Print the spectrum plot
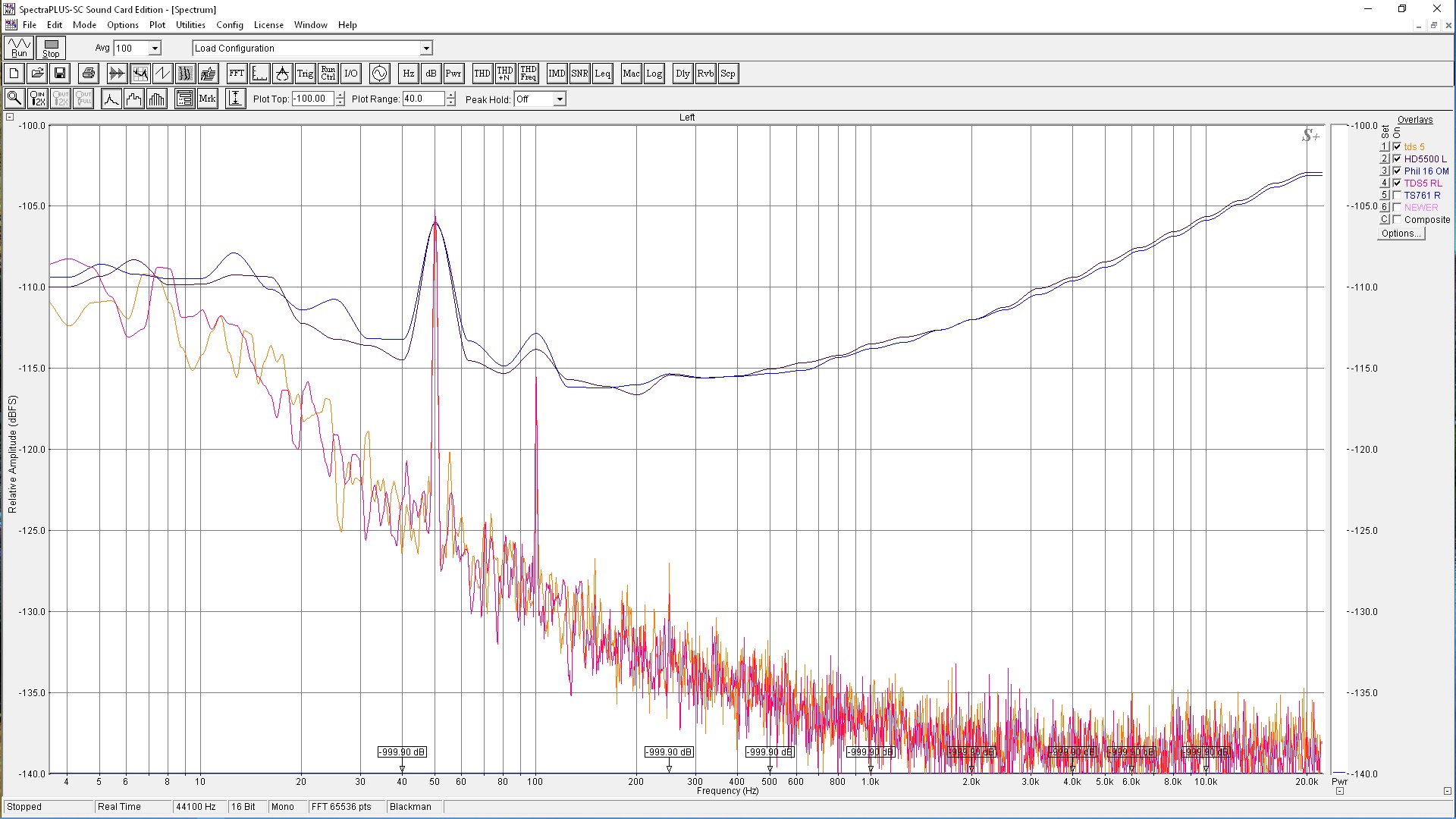Viewport: 1456px width, 819px height. [89, 74]
